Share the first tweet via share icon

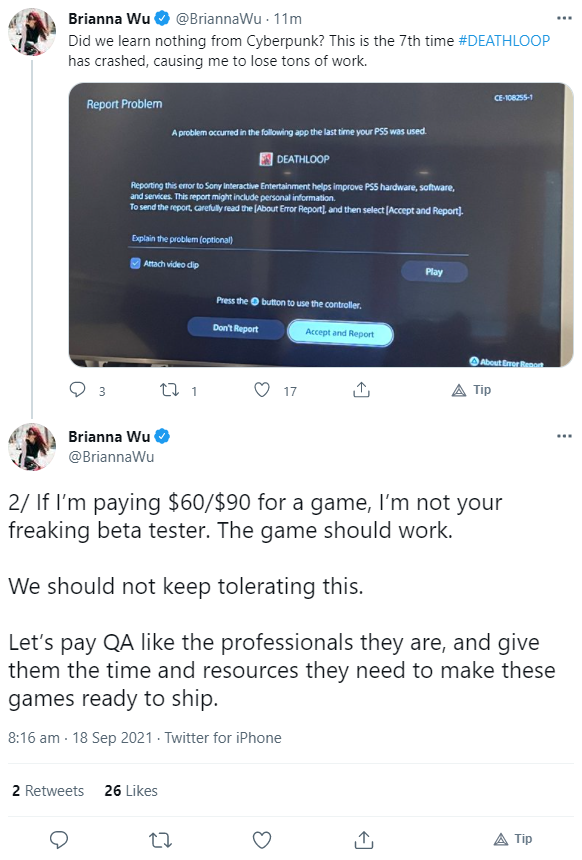click(x=361, y=390)
